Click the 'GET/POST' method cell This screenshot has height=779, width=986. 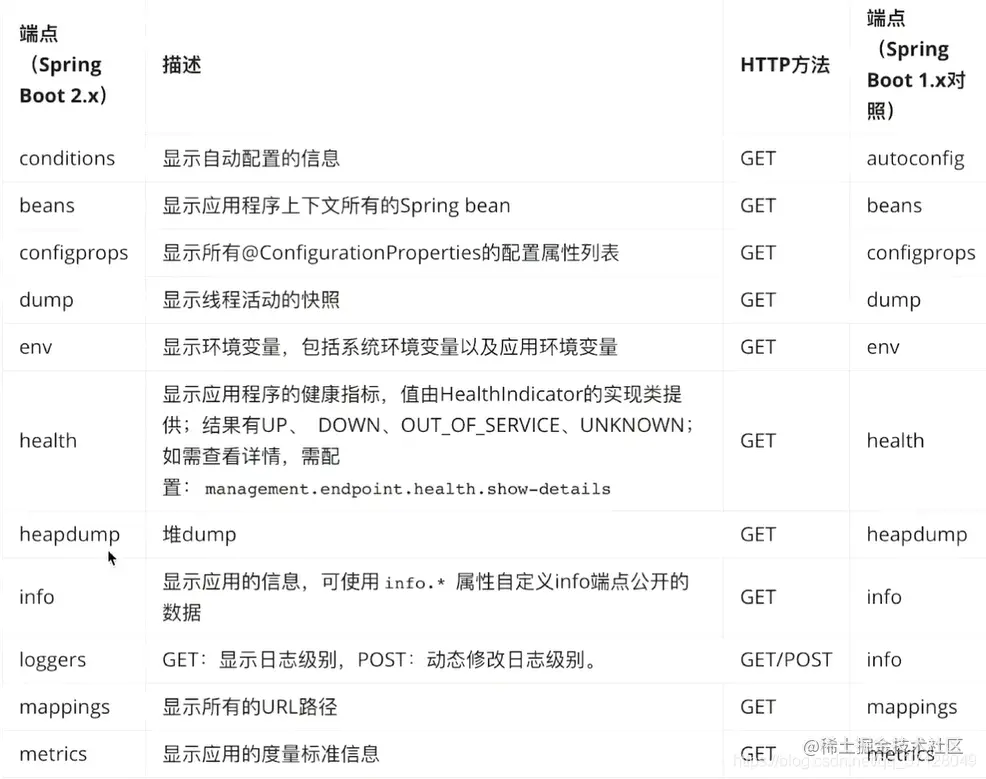coord(786,660)
